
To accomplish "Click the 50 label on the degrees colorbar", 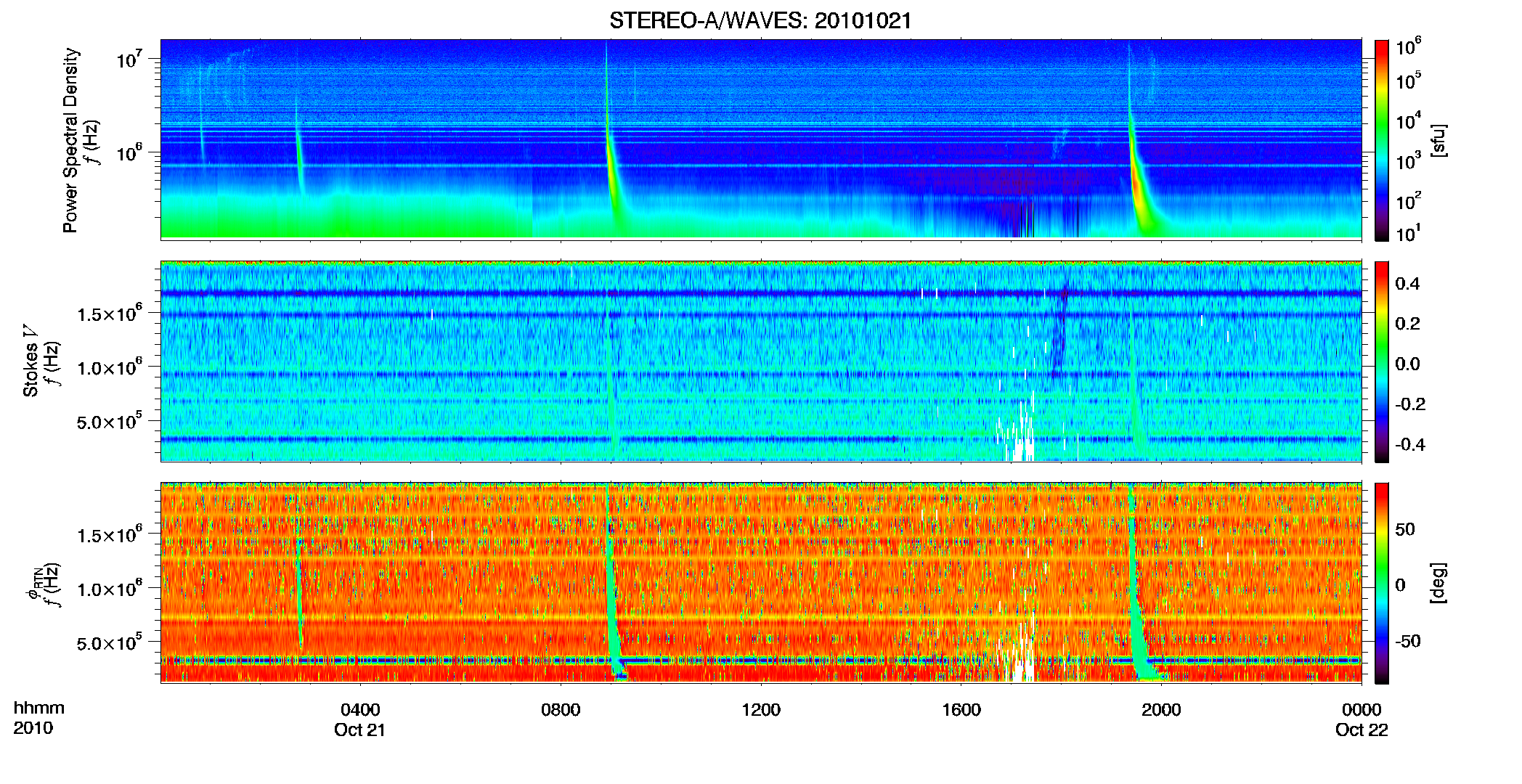I will tap(1405, 528).
